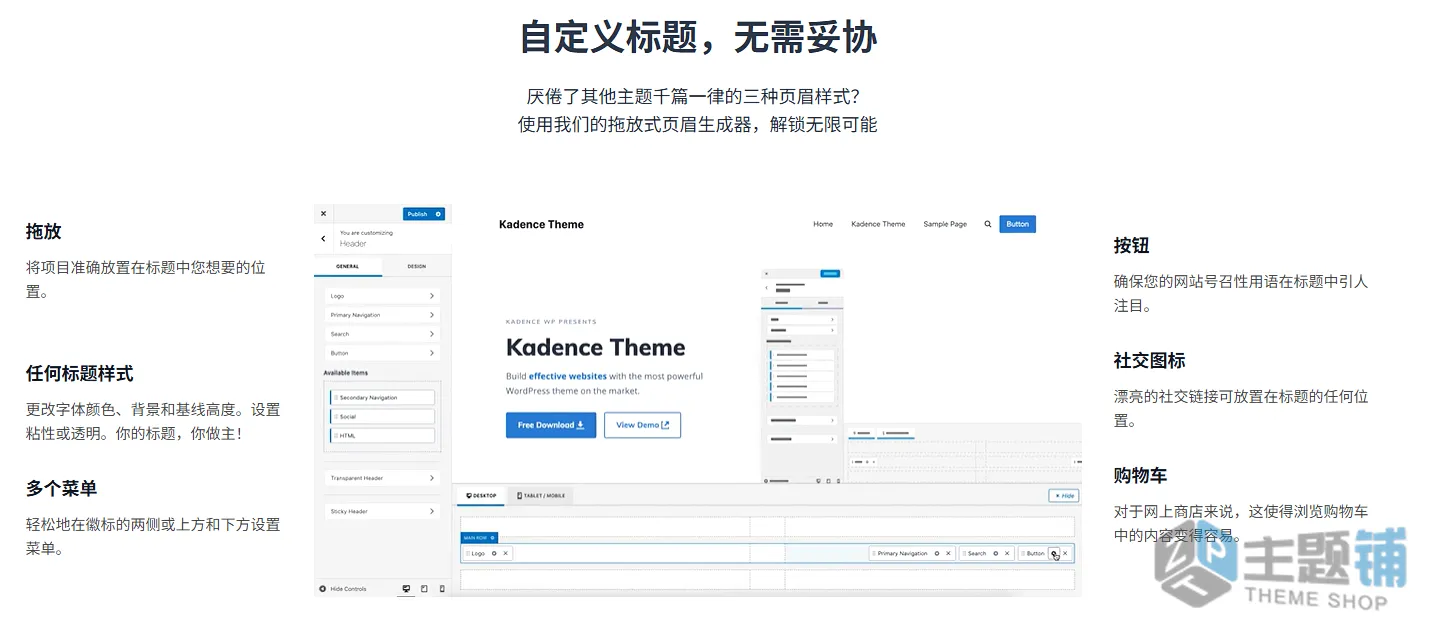Image resolution: width=1433 pixels, height=638 pixels.
Task: Open settings gear on Button item
Action: click(x=1053, y=553)
